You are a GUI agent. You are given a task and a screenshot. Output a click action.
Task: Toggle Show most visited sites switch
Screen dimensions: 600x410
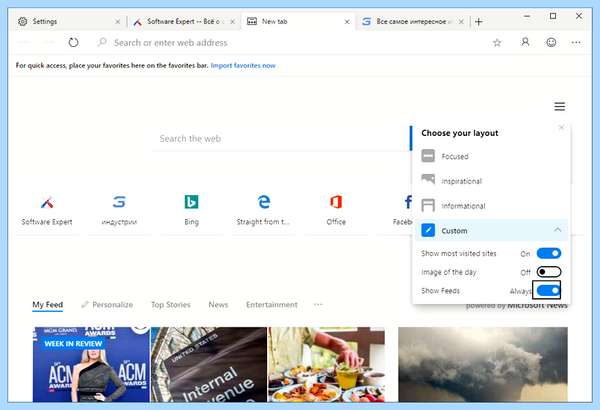point(549,253)
